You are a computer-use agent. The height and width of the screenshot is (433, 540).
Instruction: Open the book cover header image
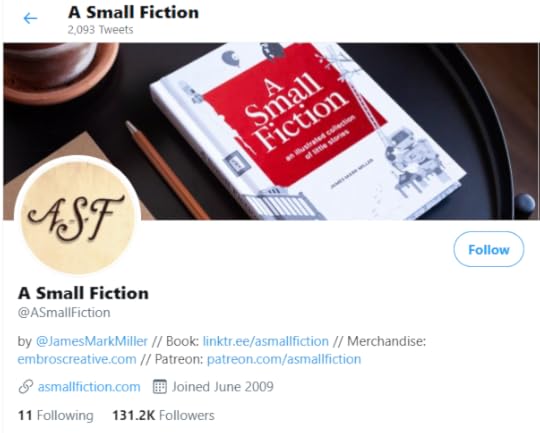click(x=271, y=131)
